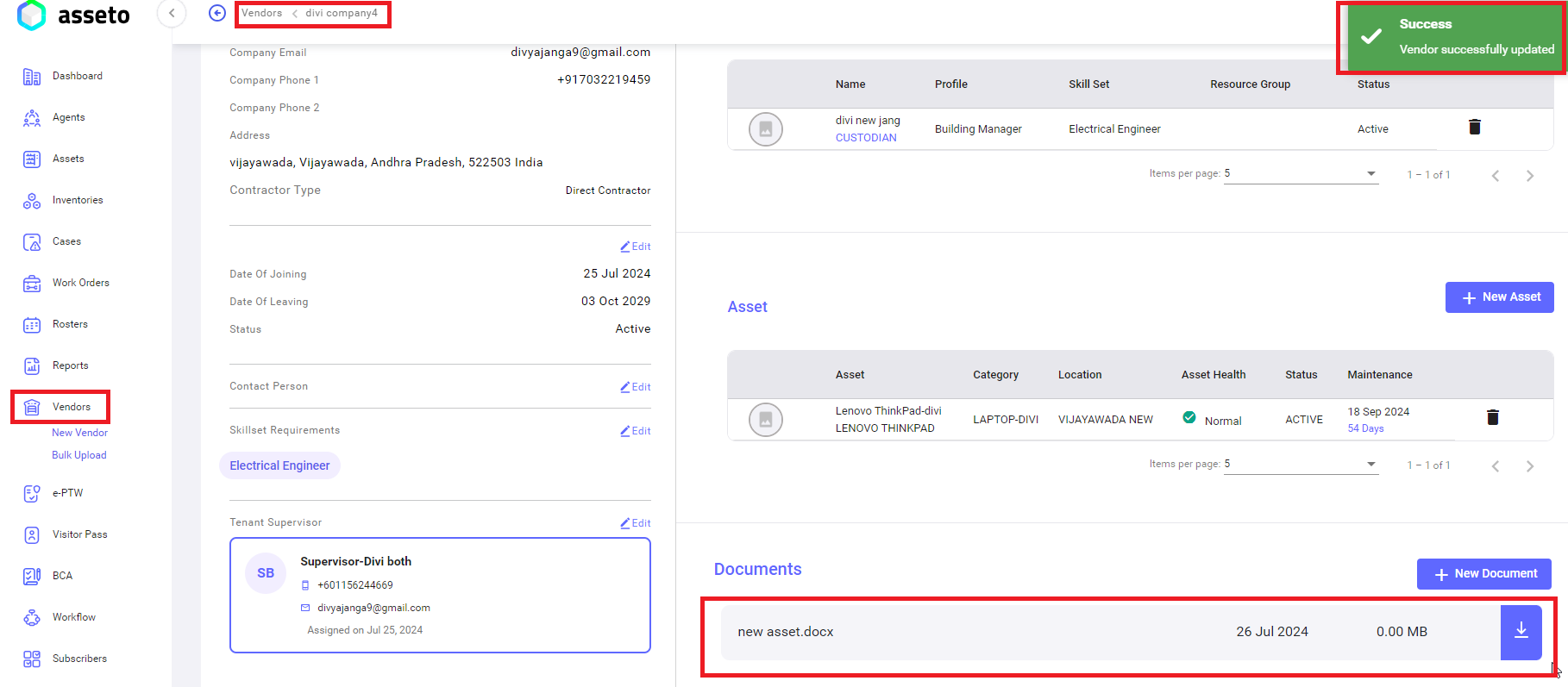1568x687 pixels.
Task: Click the asseto logo
Action: coord(73,16)
